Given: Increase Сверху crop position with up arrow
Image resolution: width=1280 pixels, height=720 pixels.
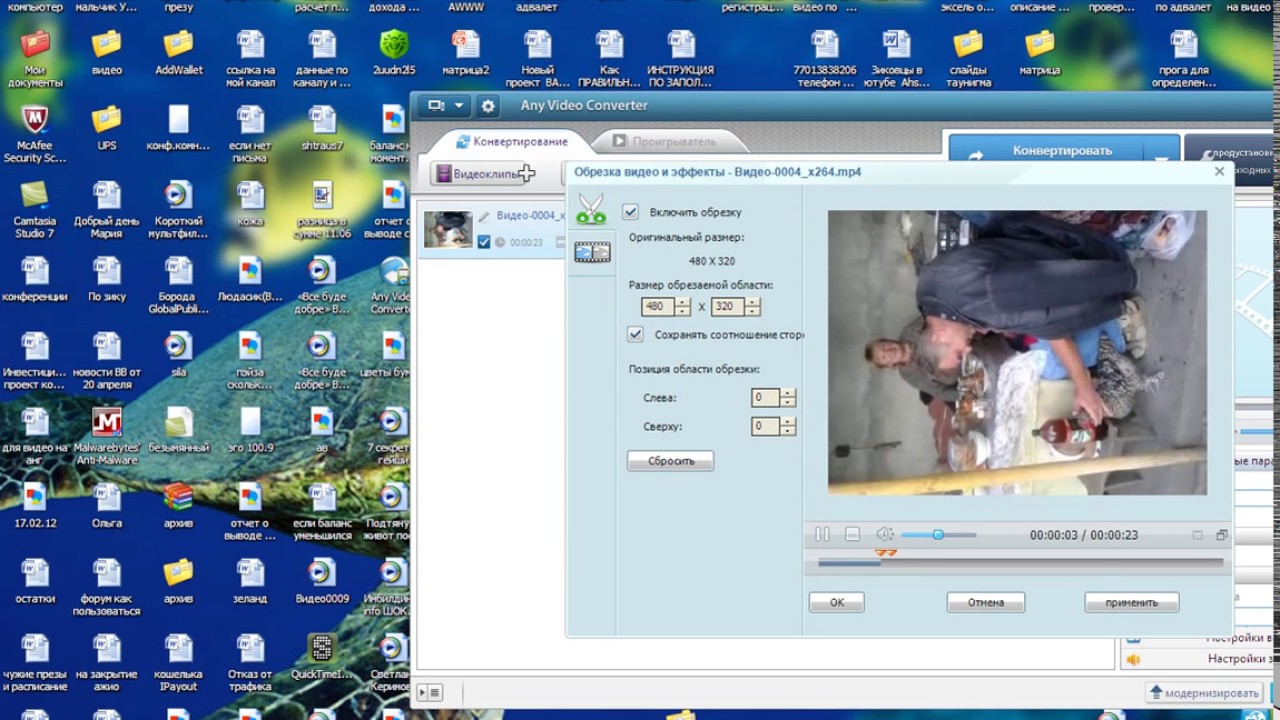Looking at the screenshot, I should (x=789, y=422).
